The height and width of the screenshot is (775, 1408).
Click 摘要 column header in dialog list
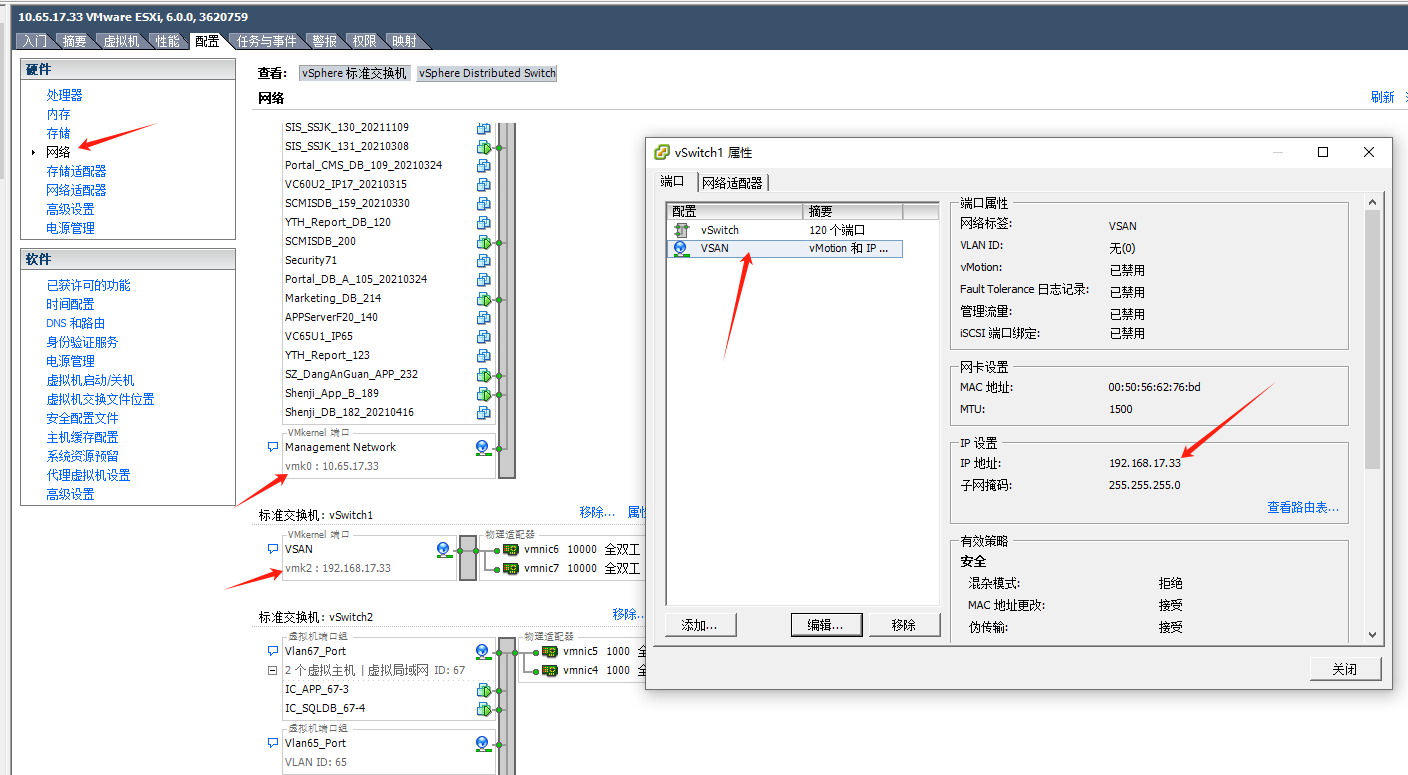coord(853,212)
